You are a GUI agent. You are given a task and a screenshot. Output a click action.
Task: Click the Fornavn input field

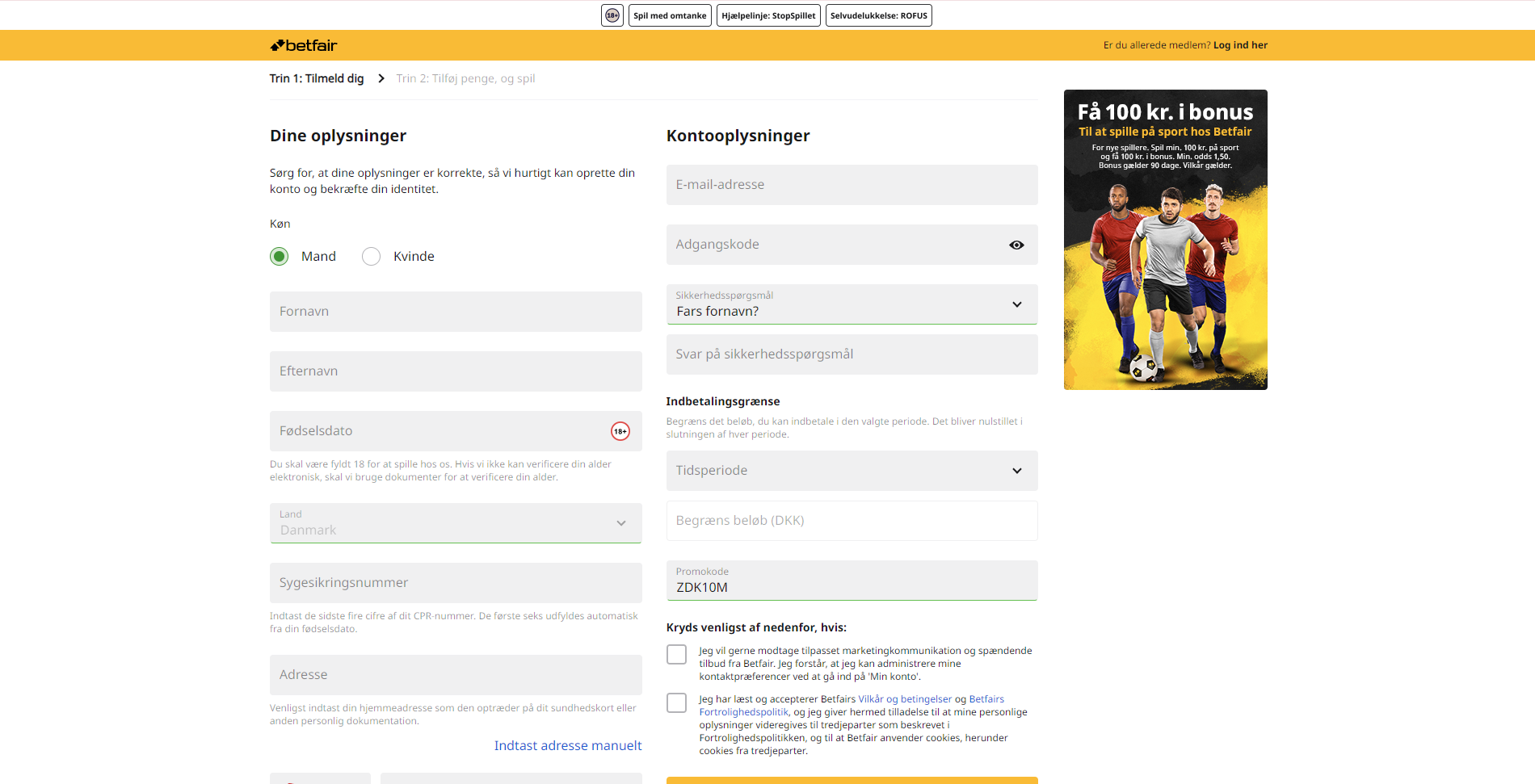pos(456,312)
